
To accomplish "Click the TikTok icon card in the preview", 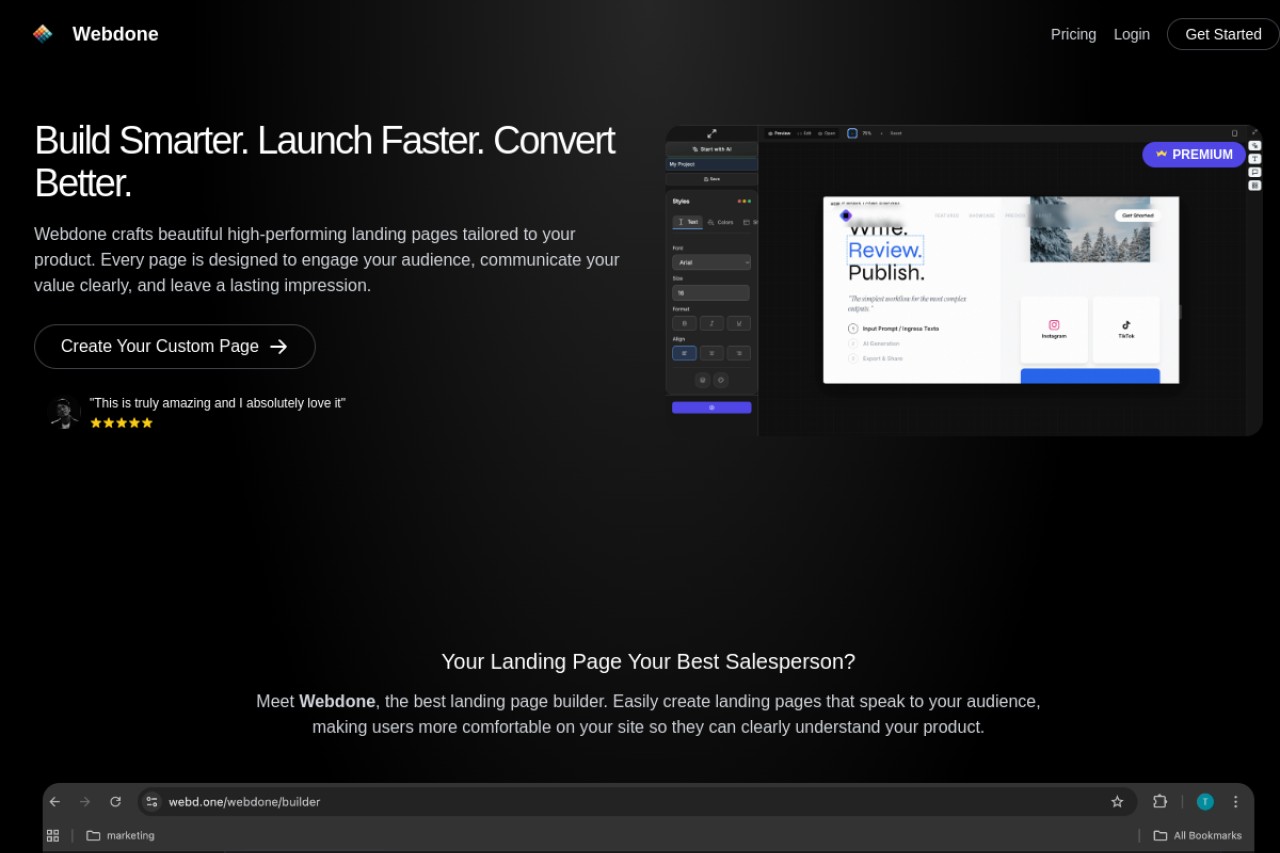I will [1126, 329].
